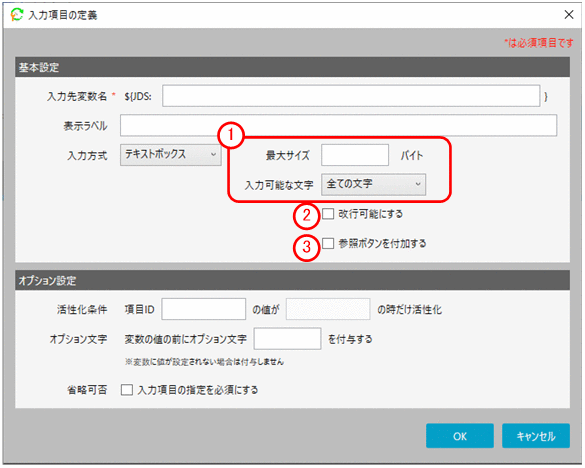Click the キャンセル button
585x468 pixels.
coord(536,436)
